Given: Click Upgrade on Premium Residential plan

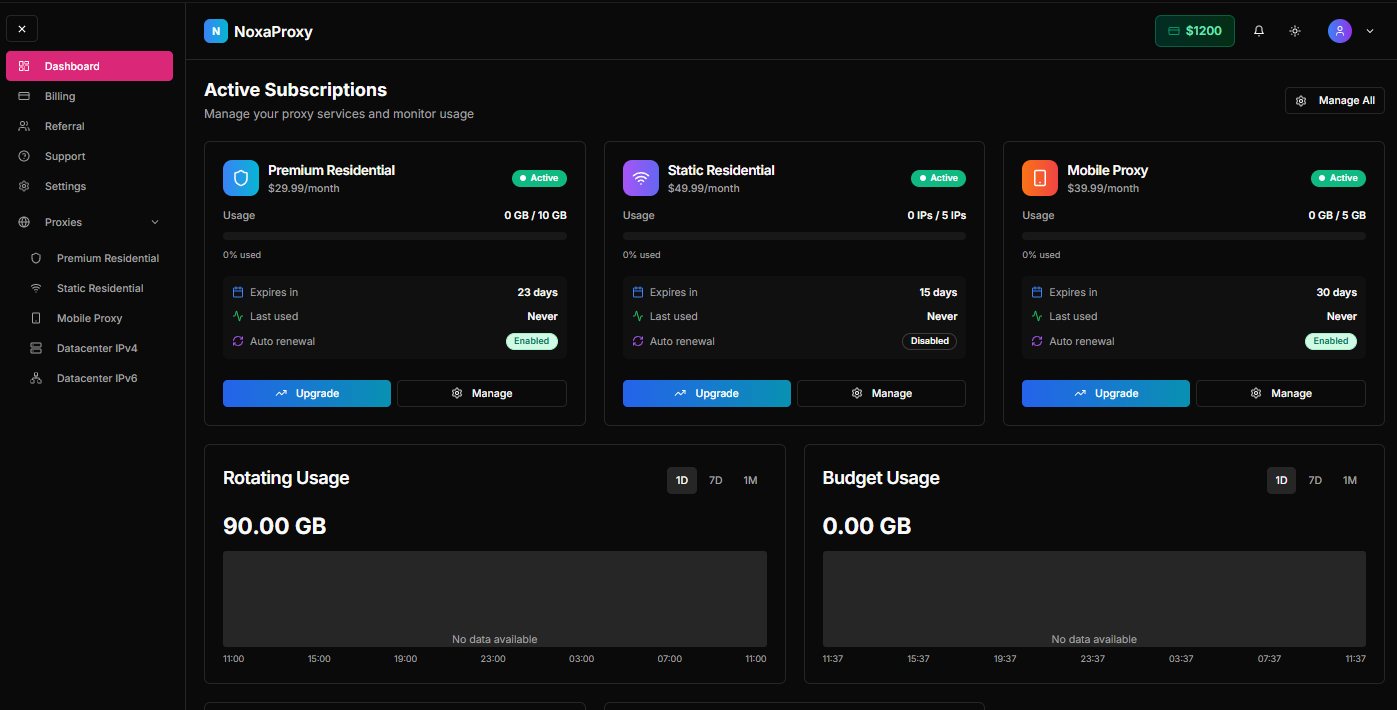Looking at the screenshot, I should pos(307,393).
